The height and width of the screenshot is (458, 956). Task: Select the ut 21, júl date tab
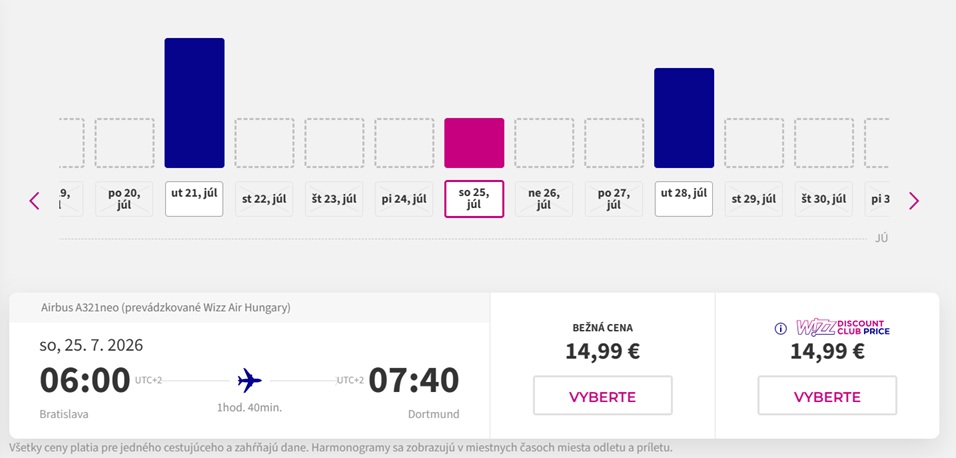pos(194,199)
